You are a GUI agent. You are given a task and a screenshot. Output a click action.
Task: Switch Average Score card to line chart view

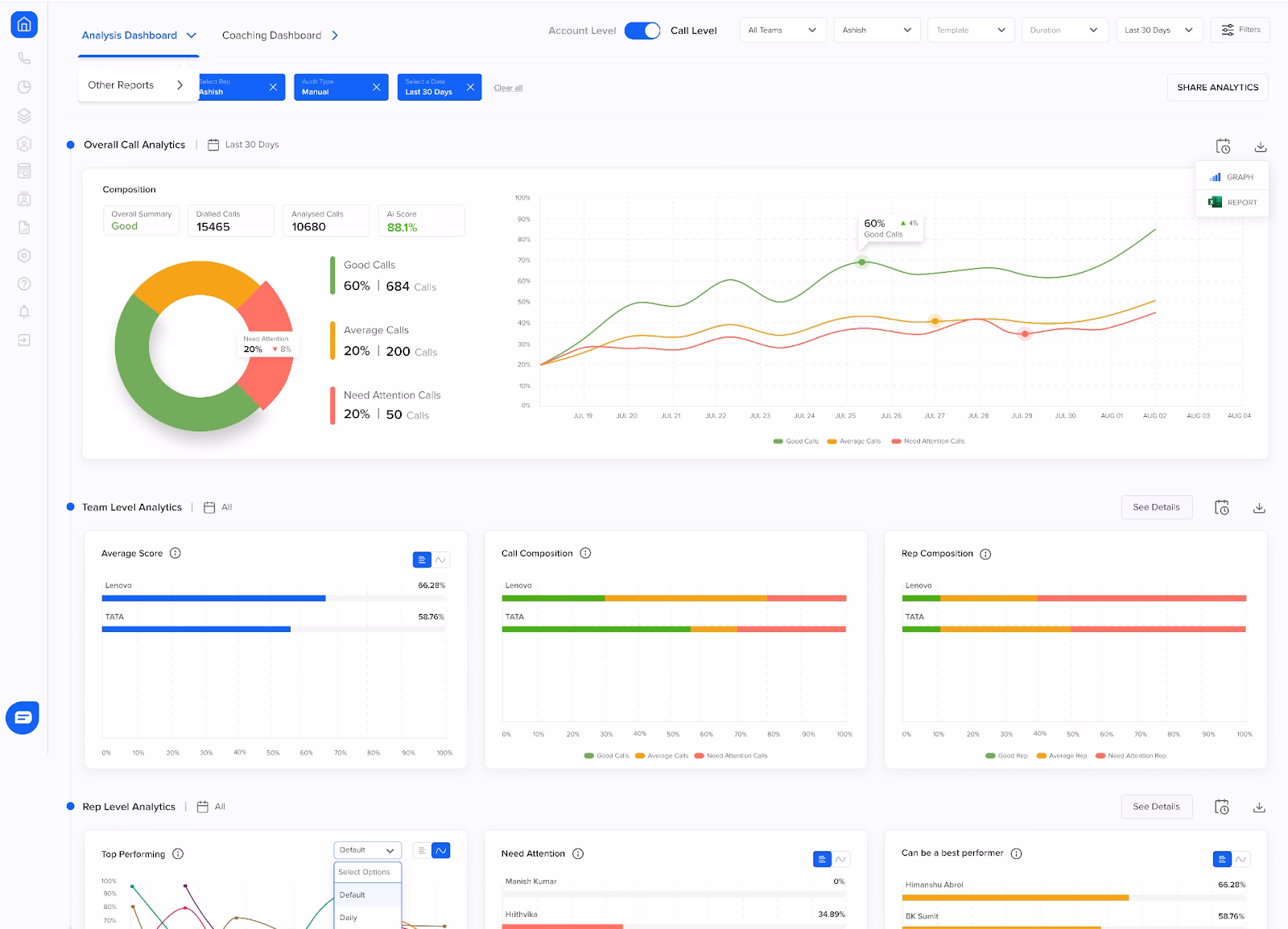[440, 559]
